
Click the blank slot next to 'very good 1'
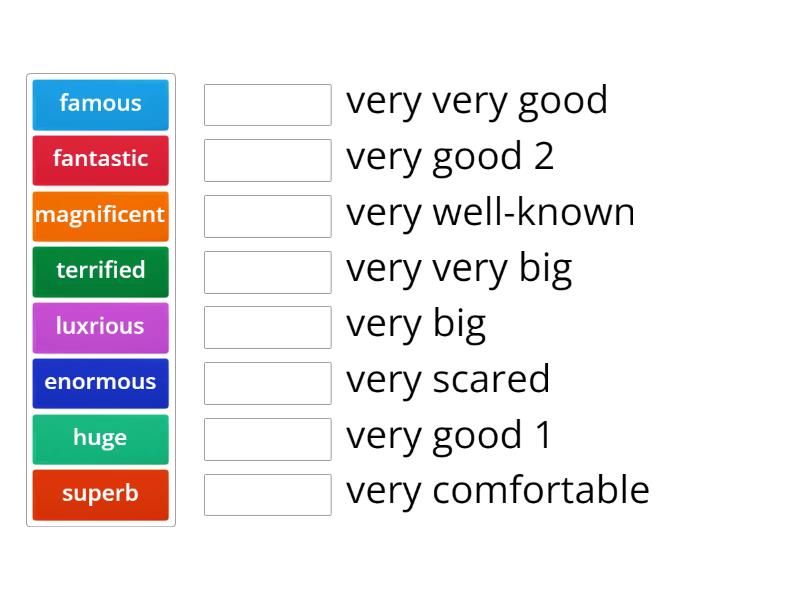pos(267,439)
